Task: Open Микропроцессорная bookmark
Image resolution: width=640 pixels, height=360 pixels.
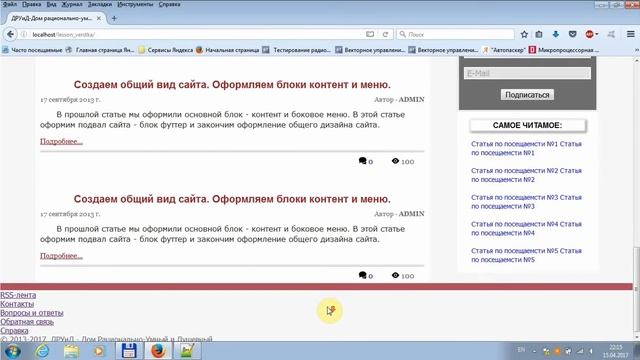Action: (x=564, y=50)
